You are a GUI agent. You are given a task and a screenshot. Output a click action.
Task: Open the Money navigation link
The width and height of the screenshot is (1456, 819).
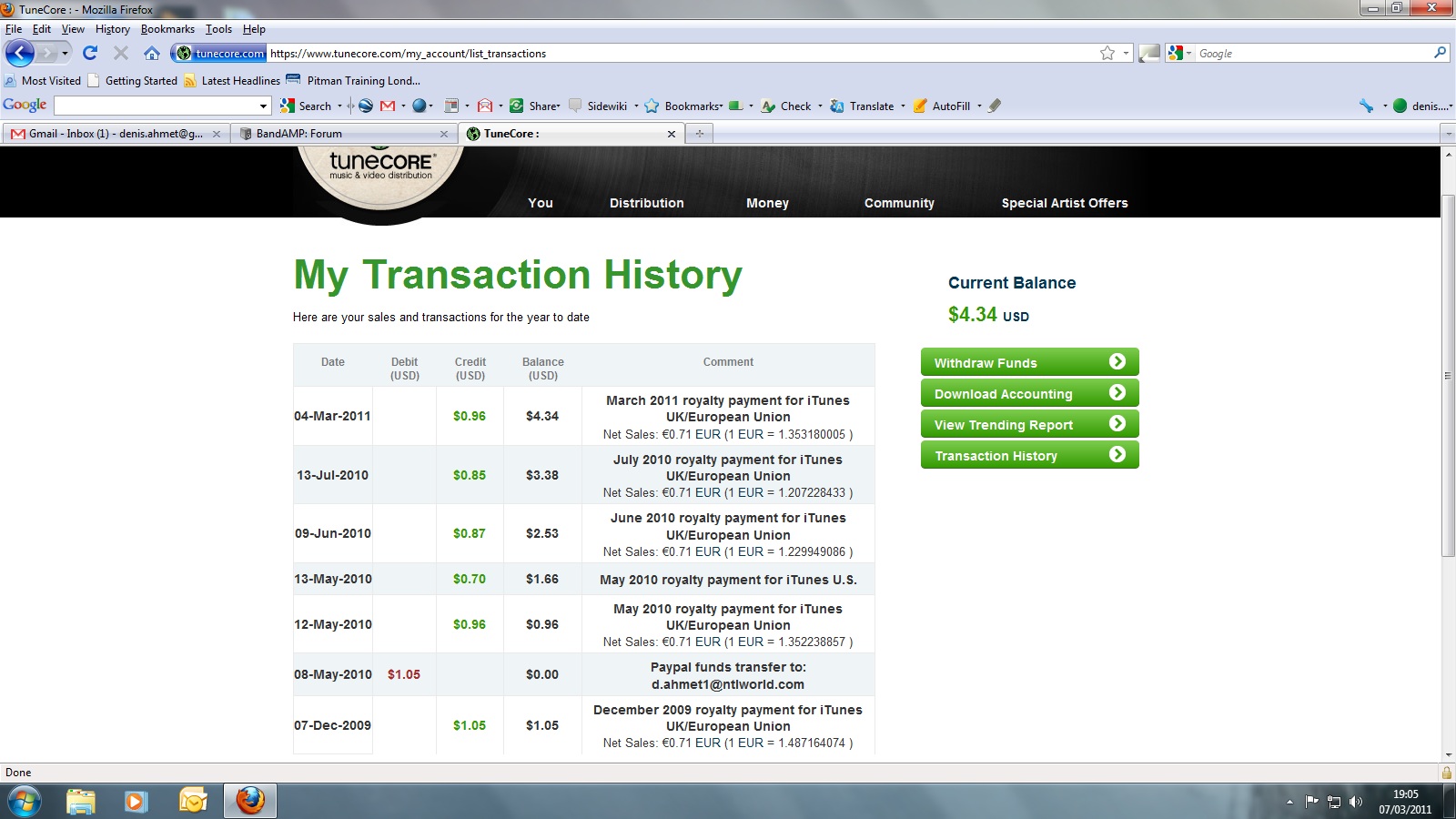tap(767, 203)
